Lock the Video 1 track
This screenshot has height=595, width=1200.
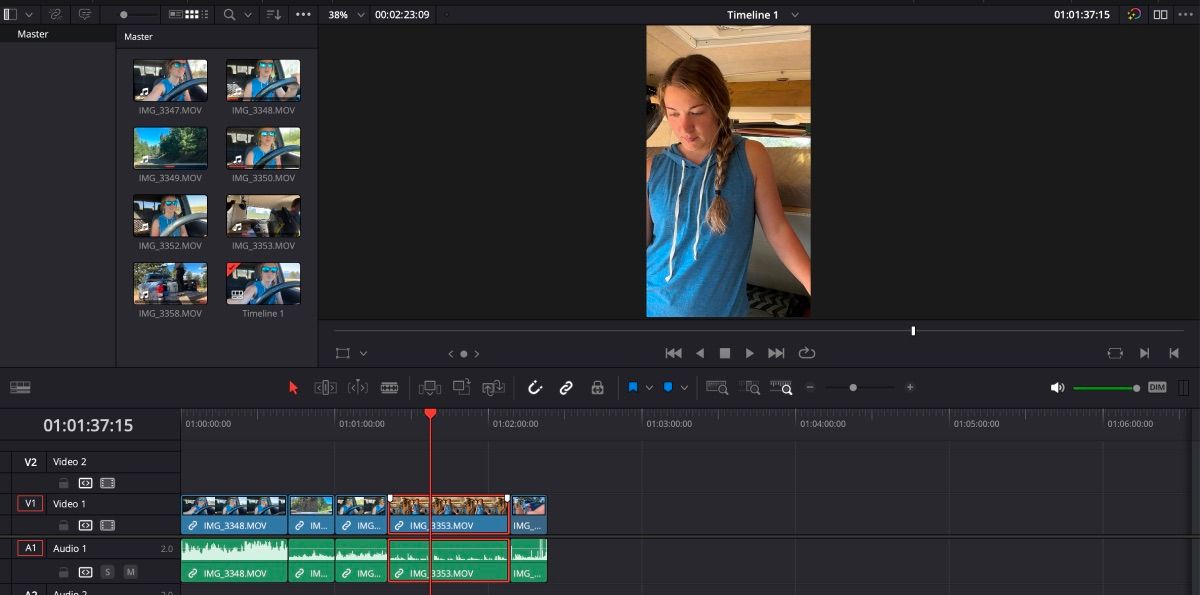coord(64,525)
